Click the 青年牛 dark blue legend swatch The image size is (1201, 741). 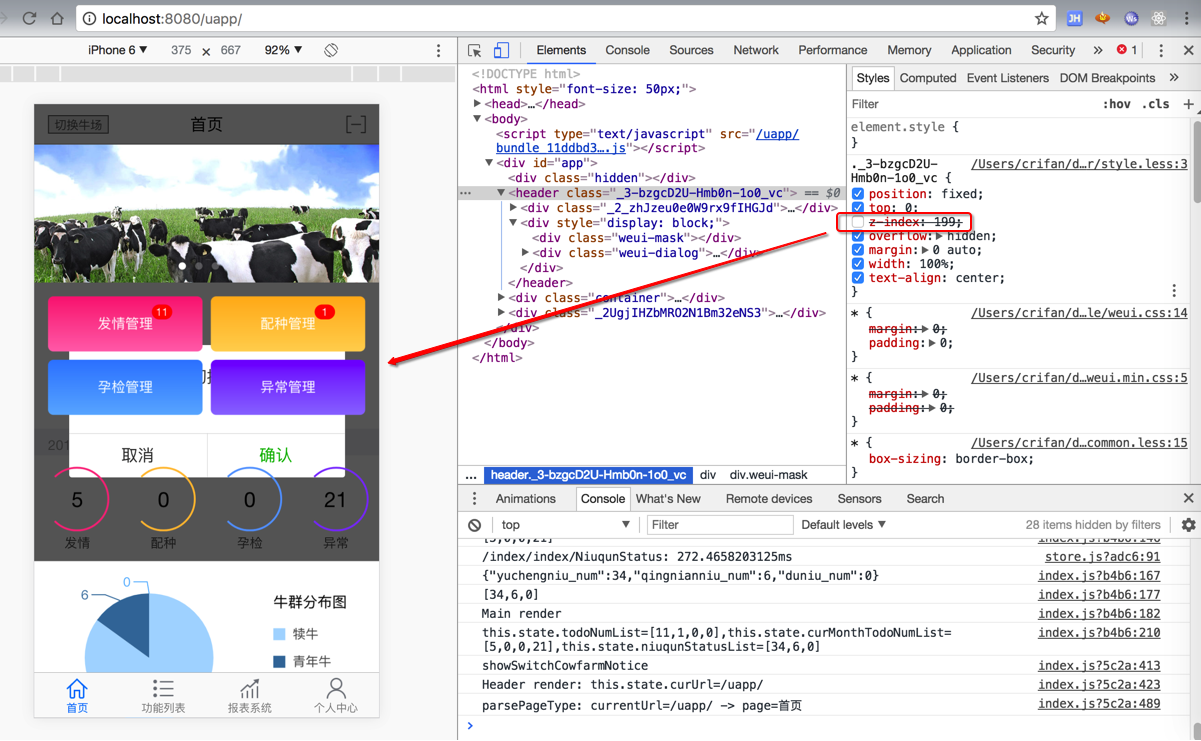pyautogui.click(x=279, y=661)
